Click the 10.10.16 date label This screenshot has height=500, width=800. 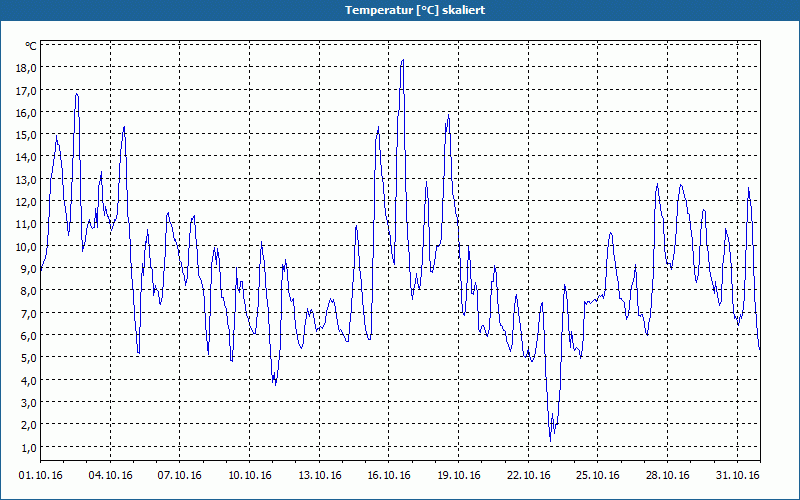[x=250, y=475]
